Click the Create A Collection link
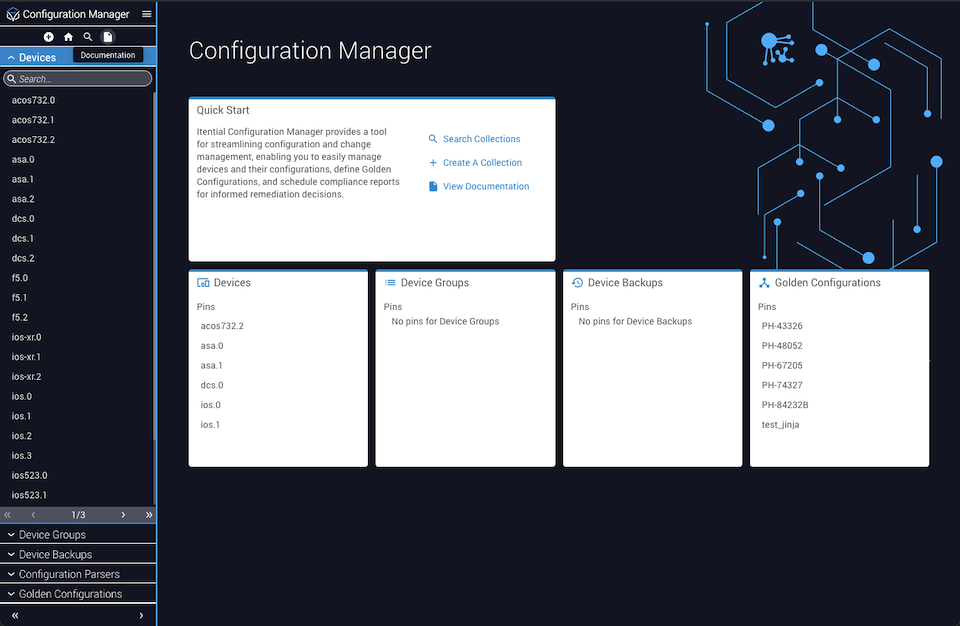This screenshot has width=960, height=626. tap(482, 163)
